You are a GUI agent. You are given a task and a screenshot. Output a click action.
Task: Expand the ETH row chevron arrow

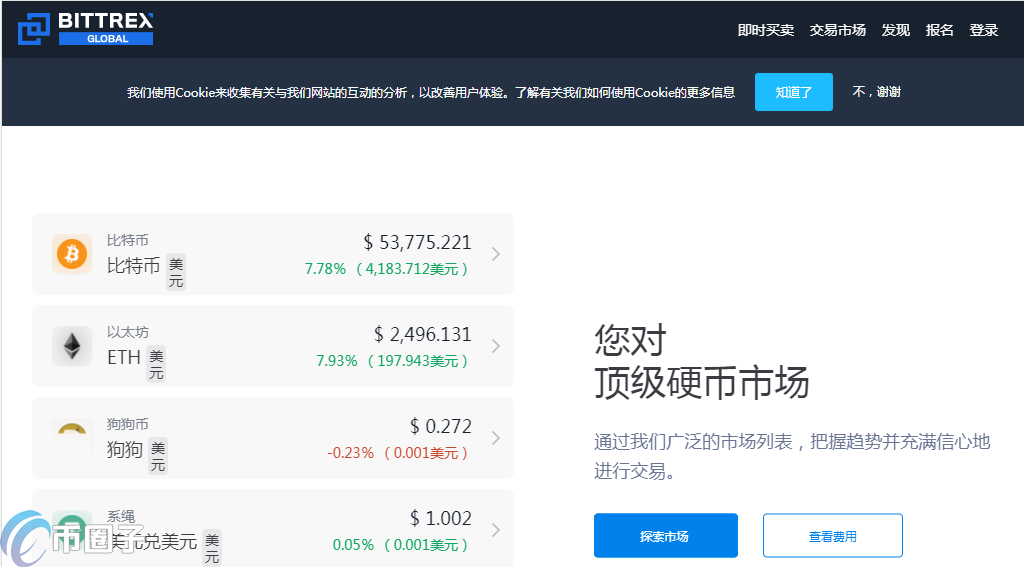pos(495,346)
